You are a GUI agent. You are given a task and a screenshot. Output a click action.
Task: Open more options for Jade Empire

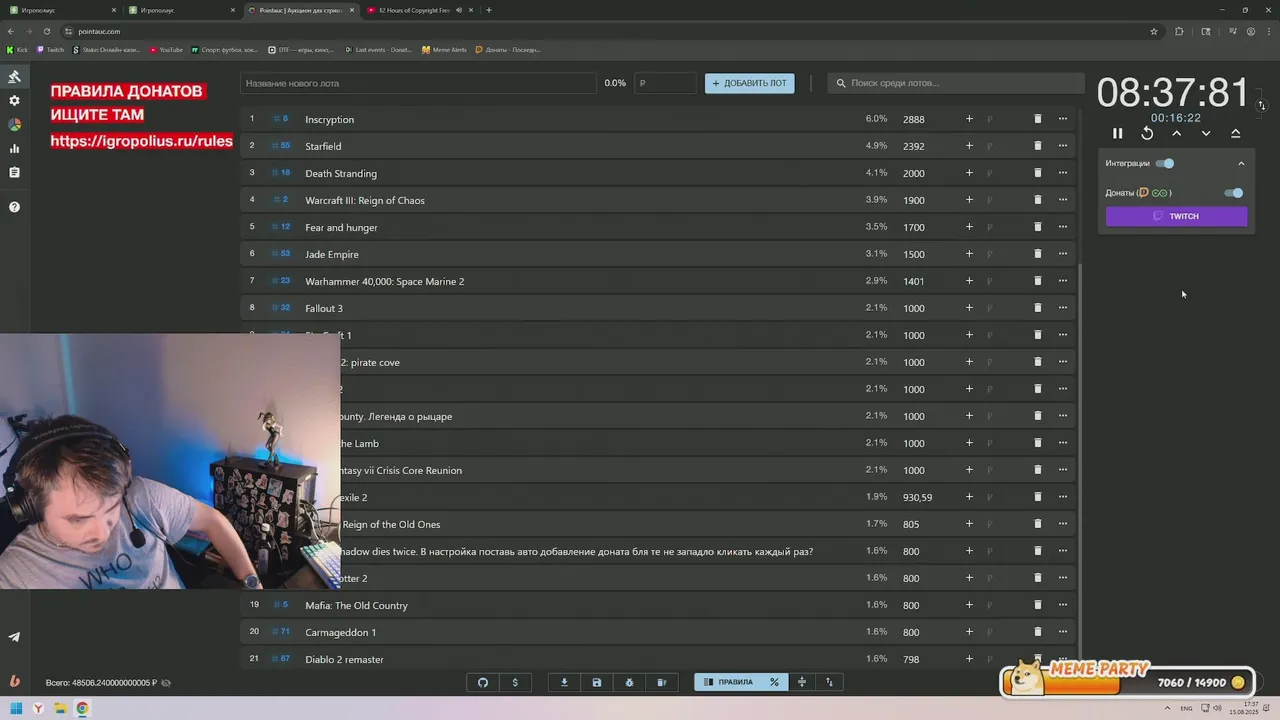click(1063, 254)
